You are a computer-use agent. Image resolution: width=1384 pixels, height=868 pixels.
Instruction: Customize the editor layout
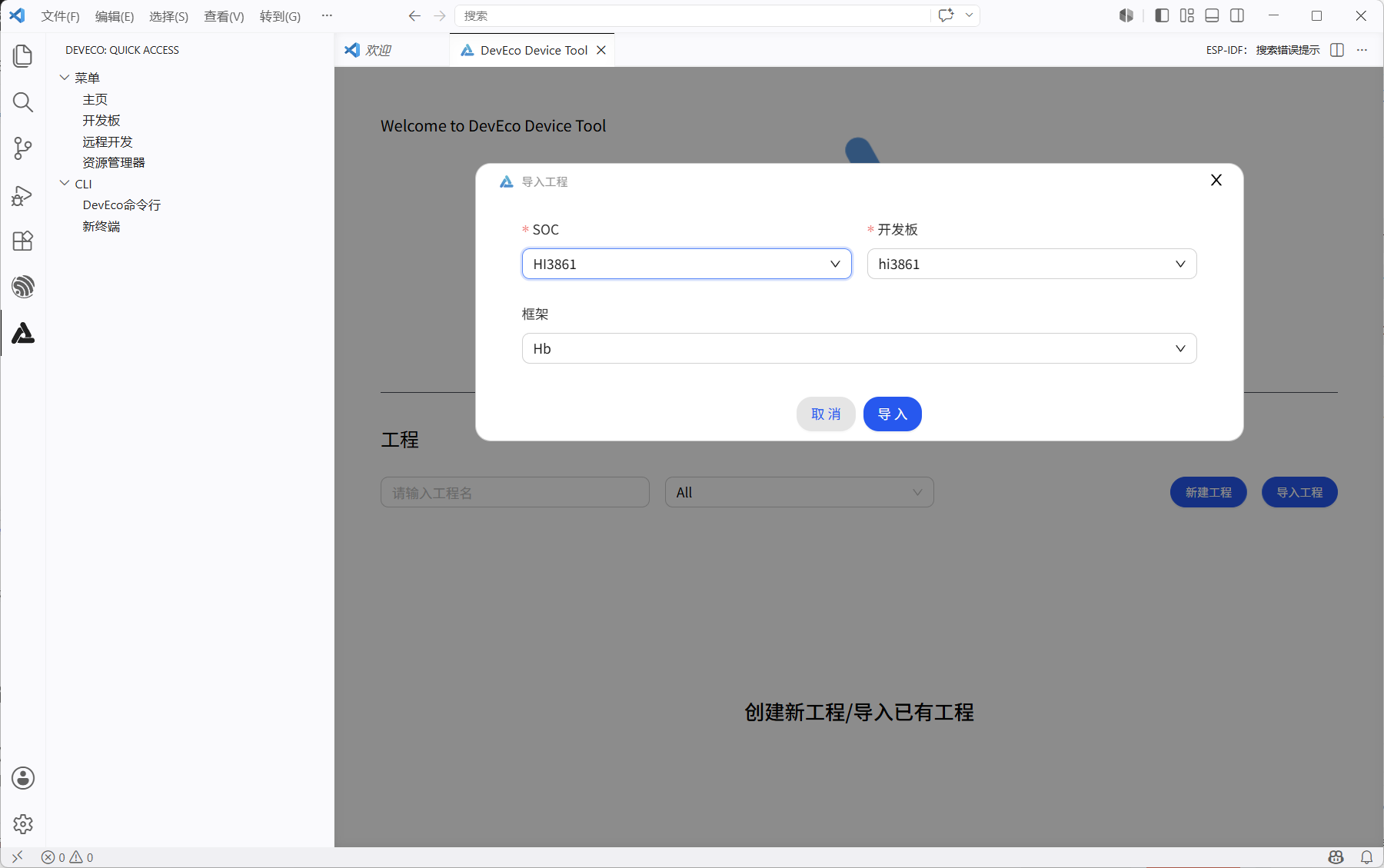tap(1187, 15)
